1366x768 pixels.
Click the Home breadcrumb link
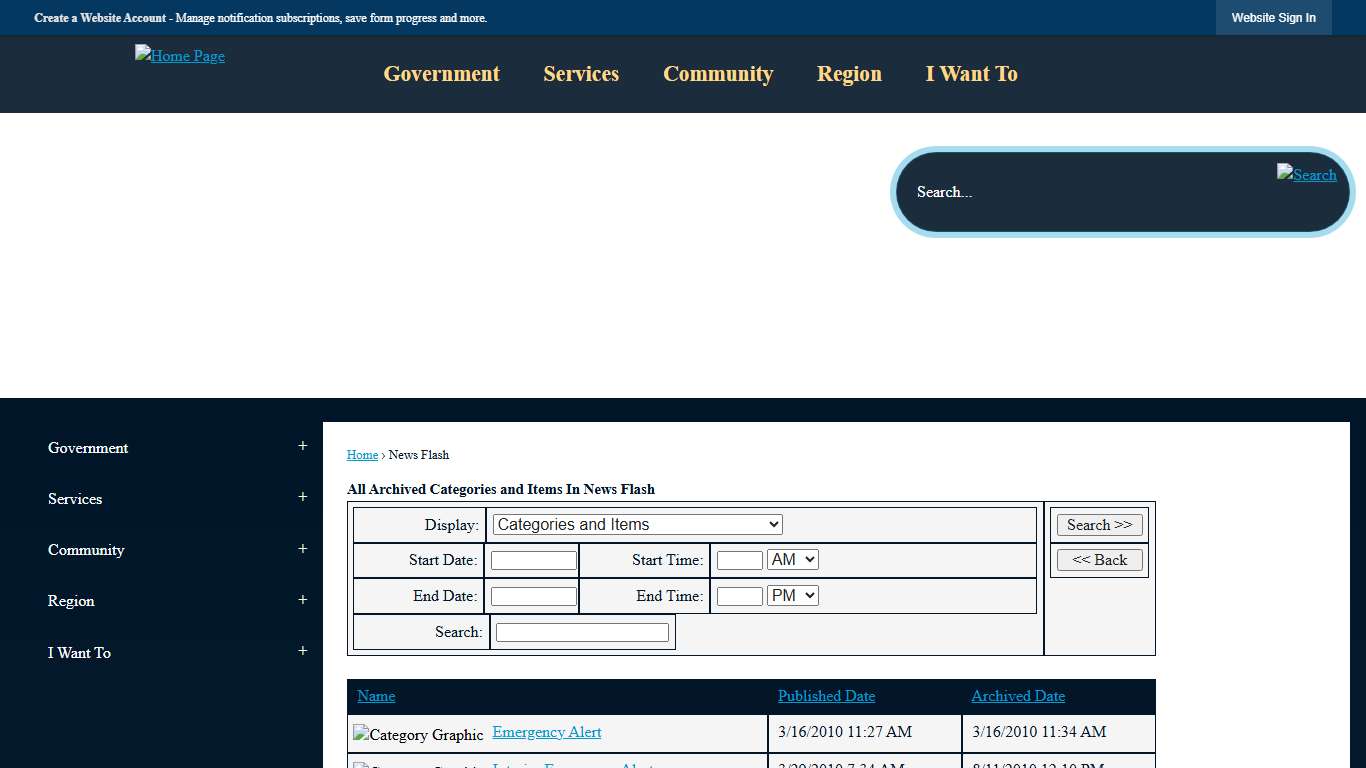tap(362, 455)
